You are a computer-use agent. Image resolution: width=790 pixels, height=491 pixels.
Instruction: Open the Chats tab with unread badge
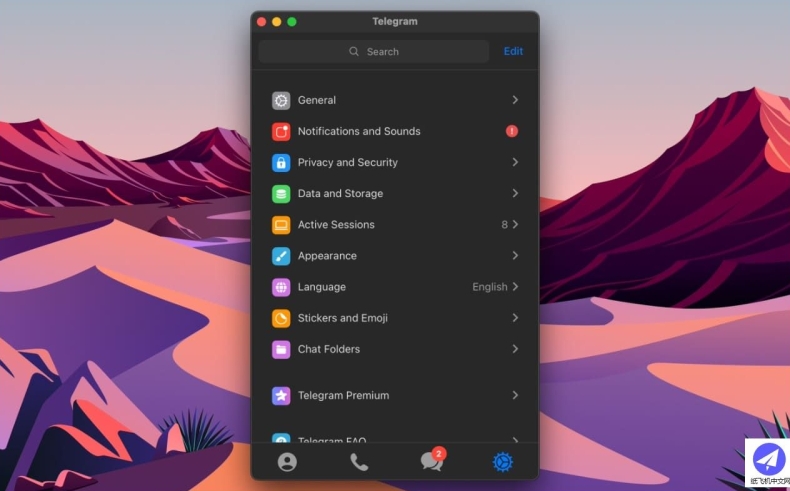coord(431,462)
